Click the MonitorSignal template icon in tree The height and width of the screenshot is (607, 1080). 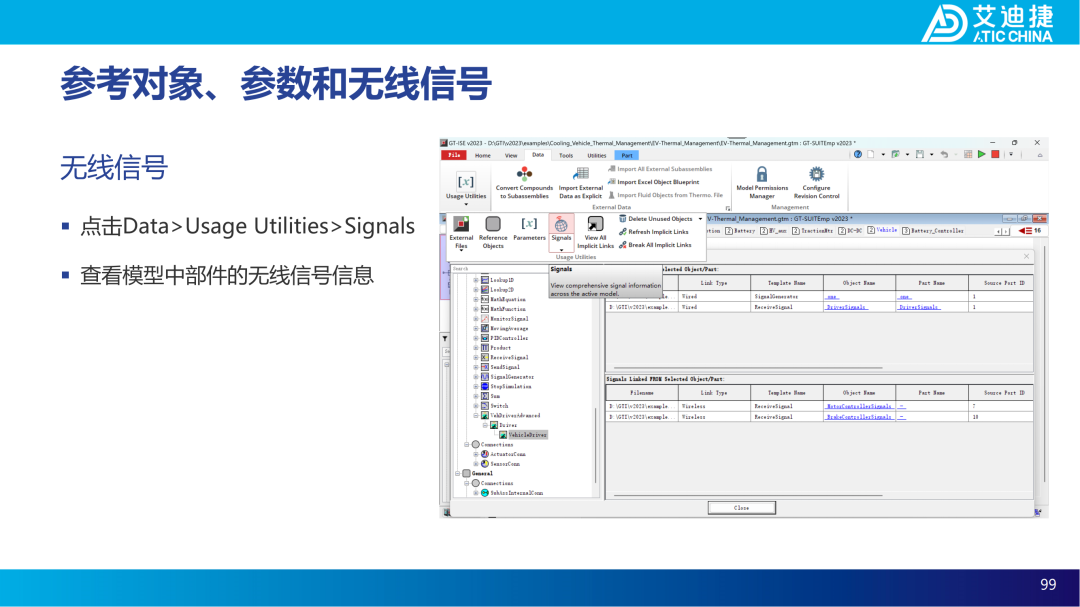(x=485, y=319)
